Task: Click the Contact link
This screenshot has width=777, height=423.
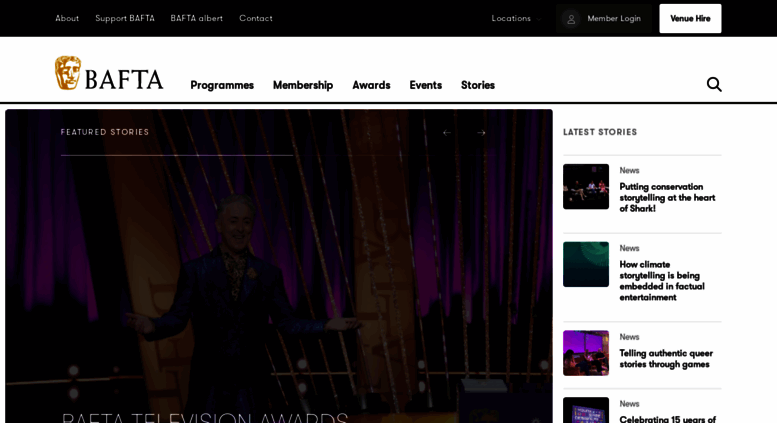Action: 256,18
